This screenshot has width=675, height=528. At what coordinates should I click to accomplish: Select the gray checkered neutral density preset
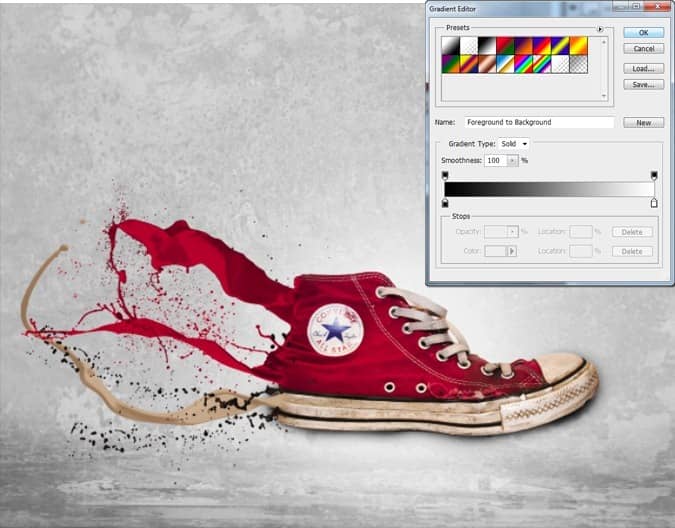(x=579, y=64)
